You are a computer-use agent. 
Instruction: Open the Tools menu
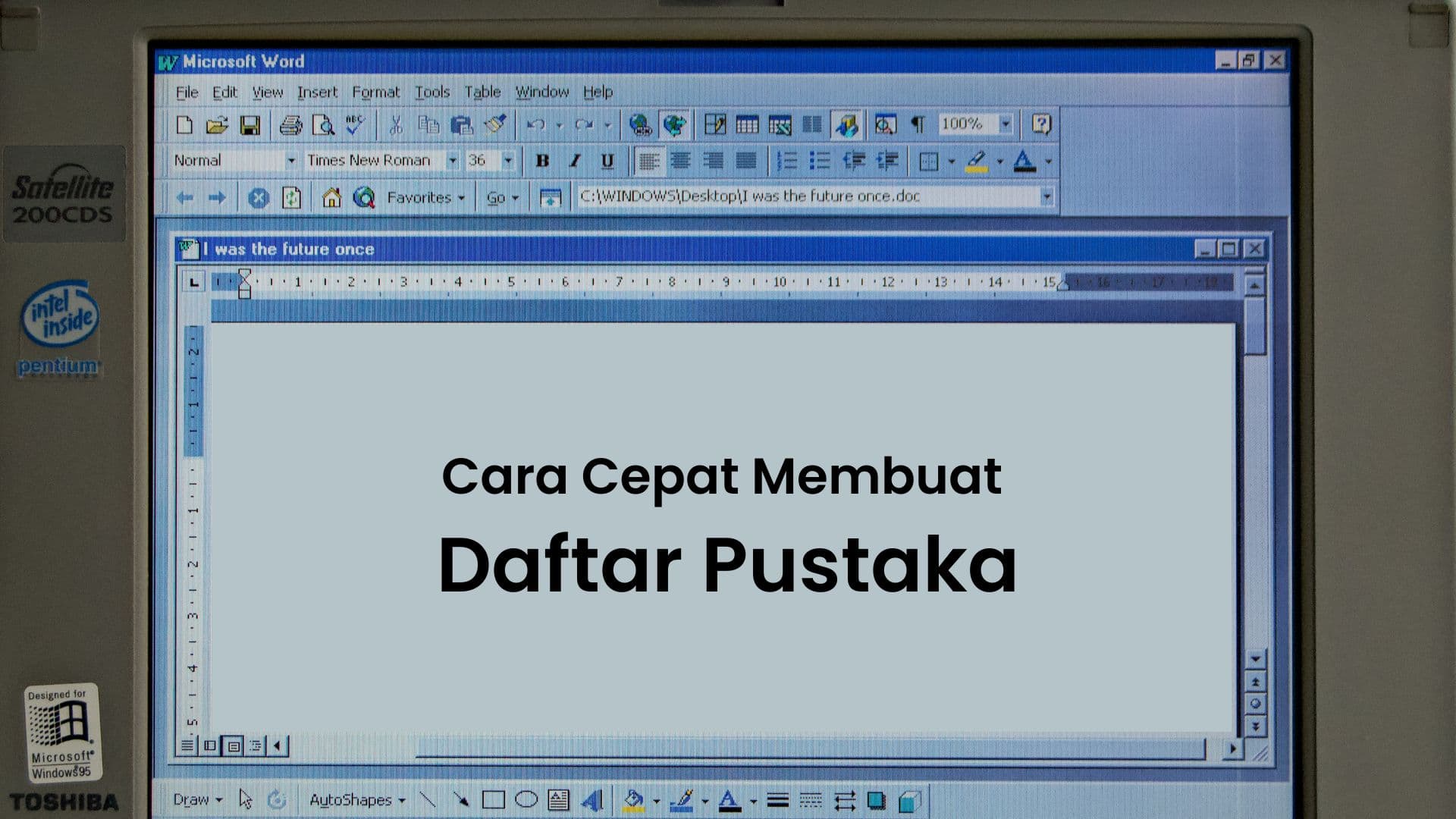coord(433,92)
